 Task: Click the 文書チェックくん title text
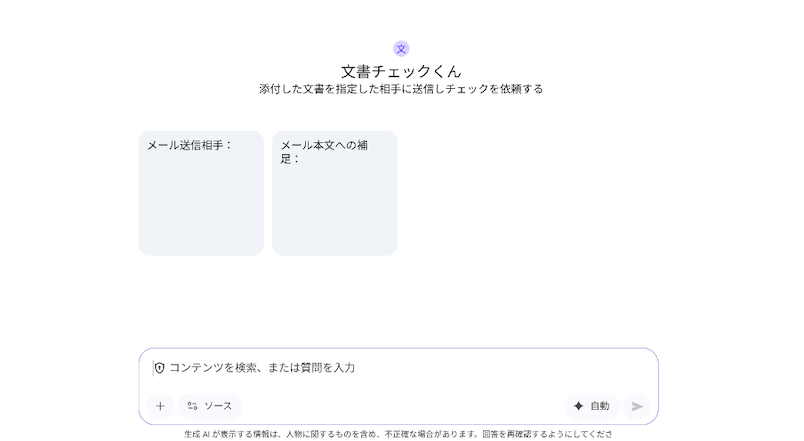pyautogui.click(x=401, y=71)
